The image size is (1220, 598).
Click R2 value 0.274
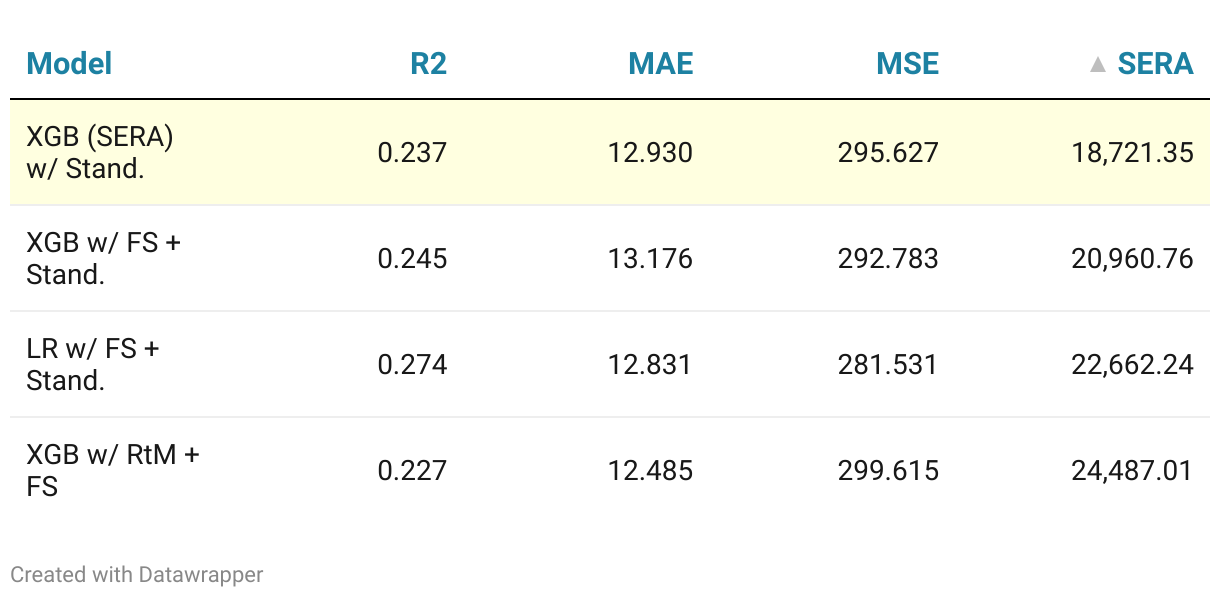[x=412, y=365]
